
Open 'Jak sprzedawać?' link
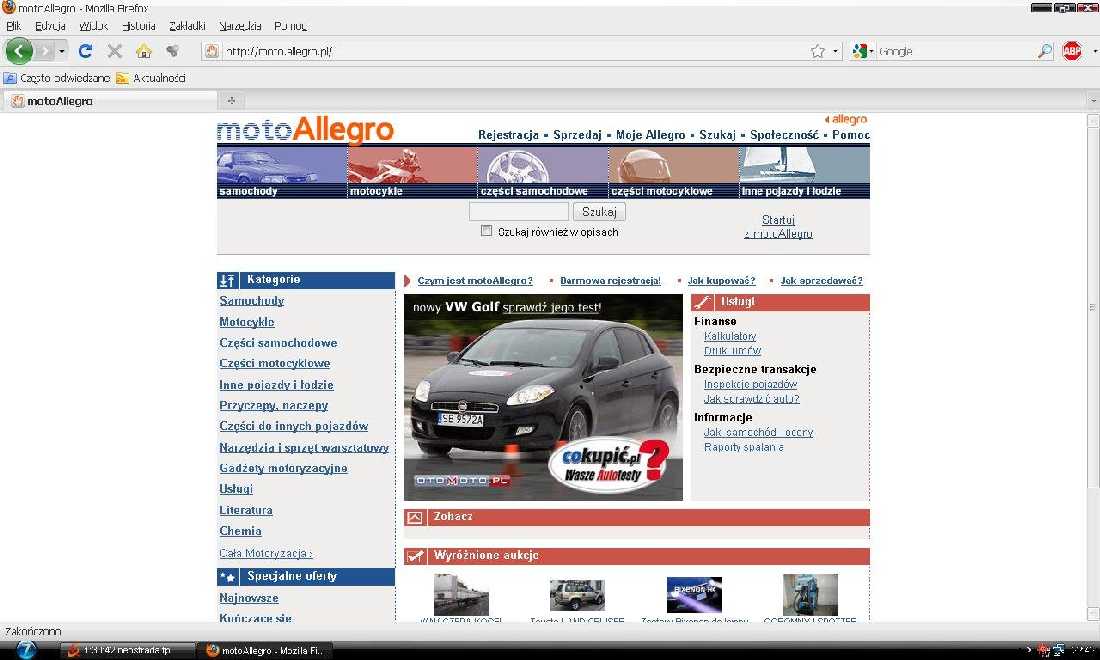click(821, 281)
